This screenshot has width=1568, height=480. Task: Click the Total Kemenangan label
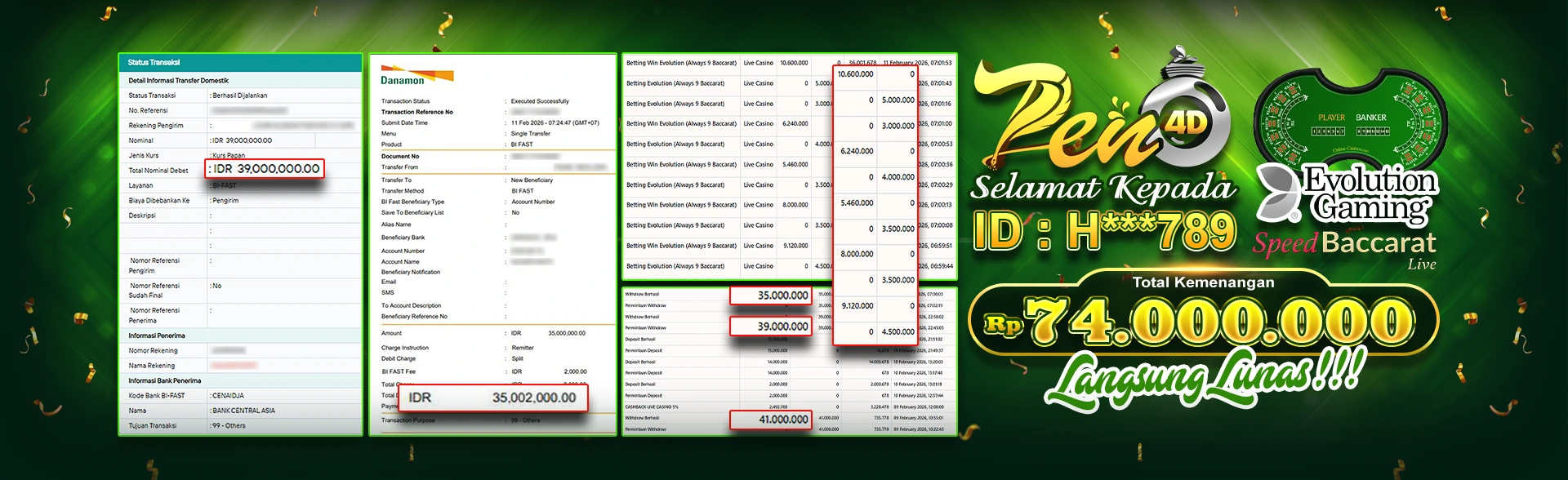click(1203, 282)
